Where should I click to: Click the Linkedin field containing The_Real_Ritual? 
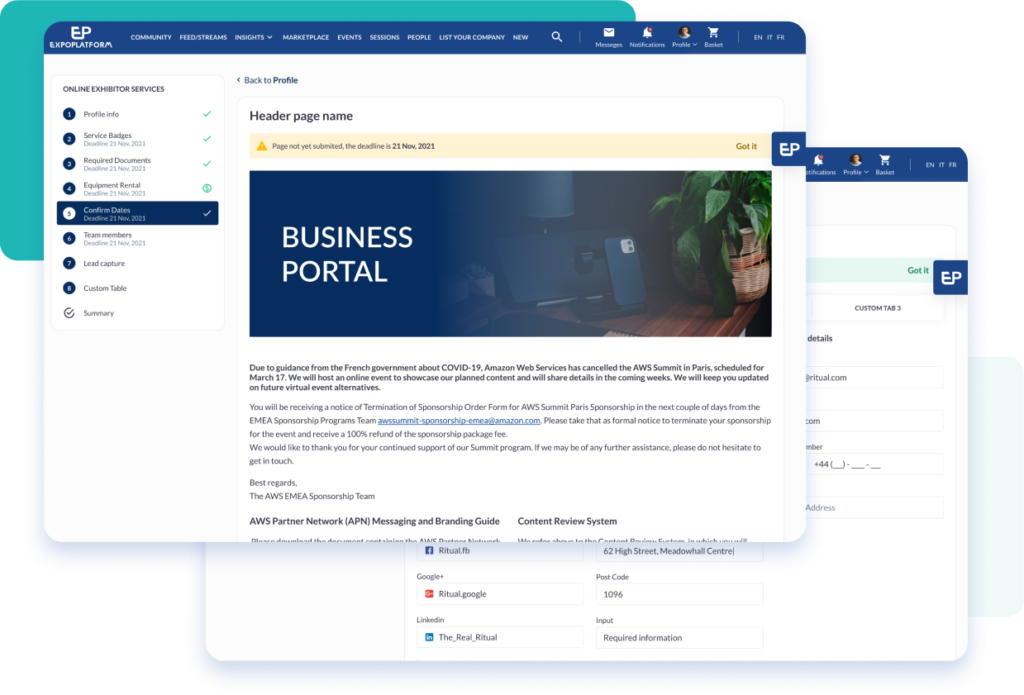point(500,637)
